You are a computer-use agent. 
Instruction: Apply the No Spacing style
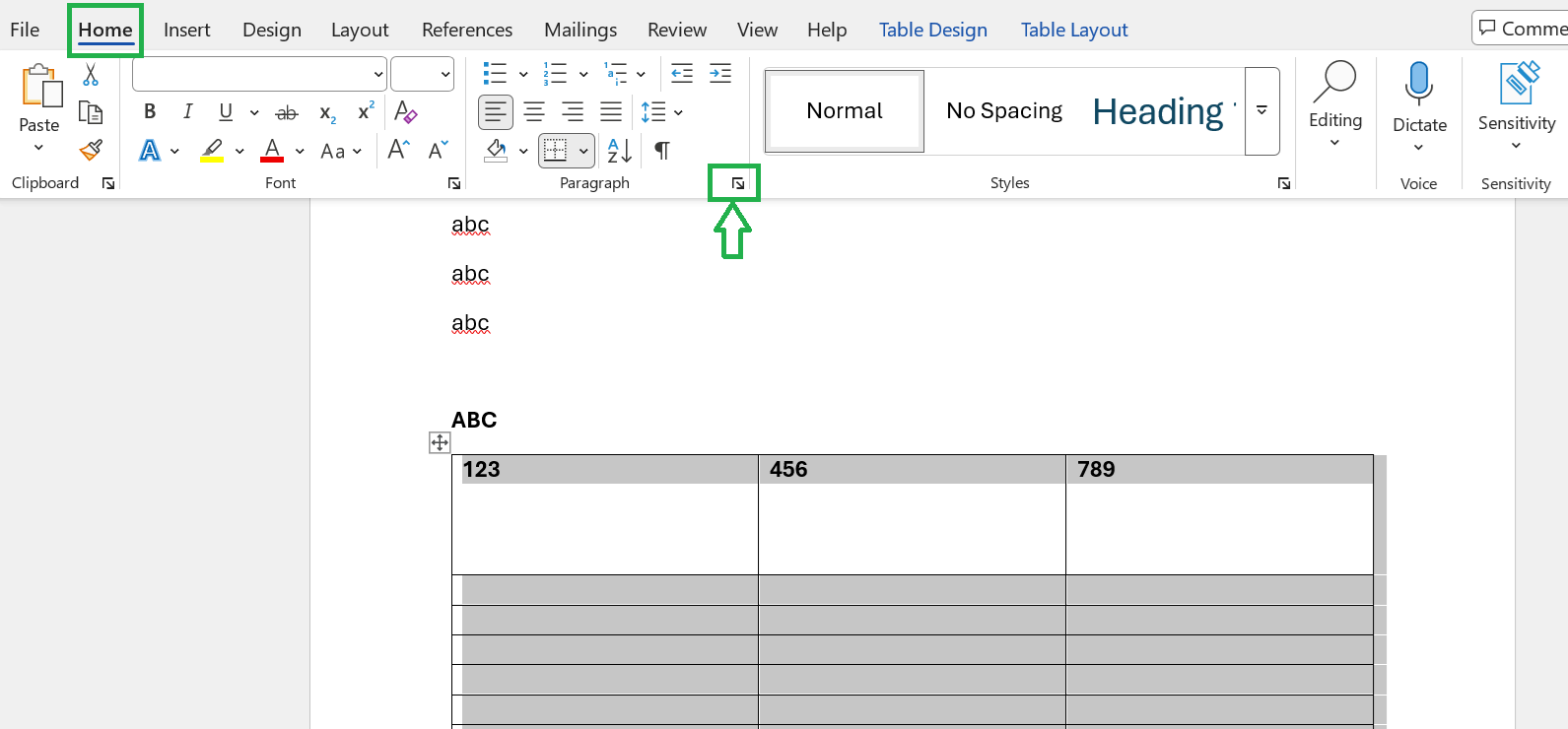click(1004, 111)
